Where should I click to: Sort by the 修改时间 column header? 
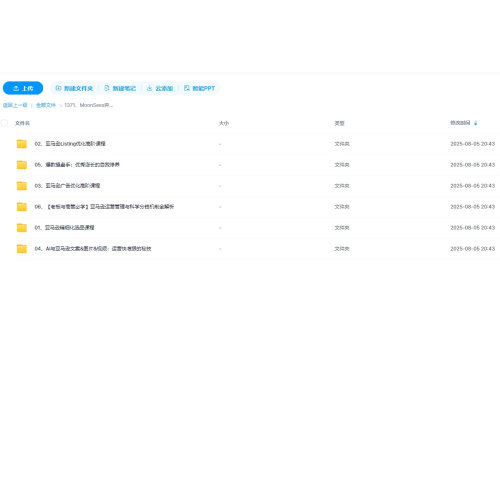coord(460,123)
